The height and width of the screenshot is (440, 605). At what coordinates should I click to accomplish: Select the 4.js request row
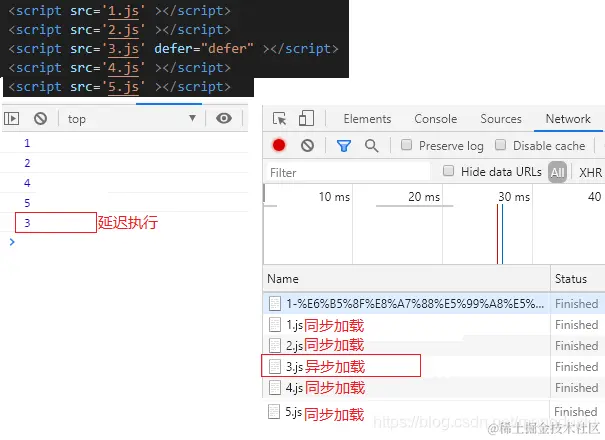[x=434, y=388]
